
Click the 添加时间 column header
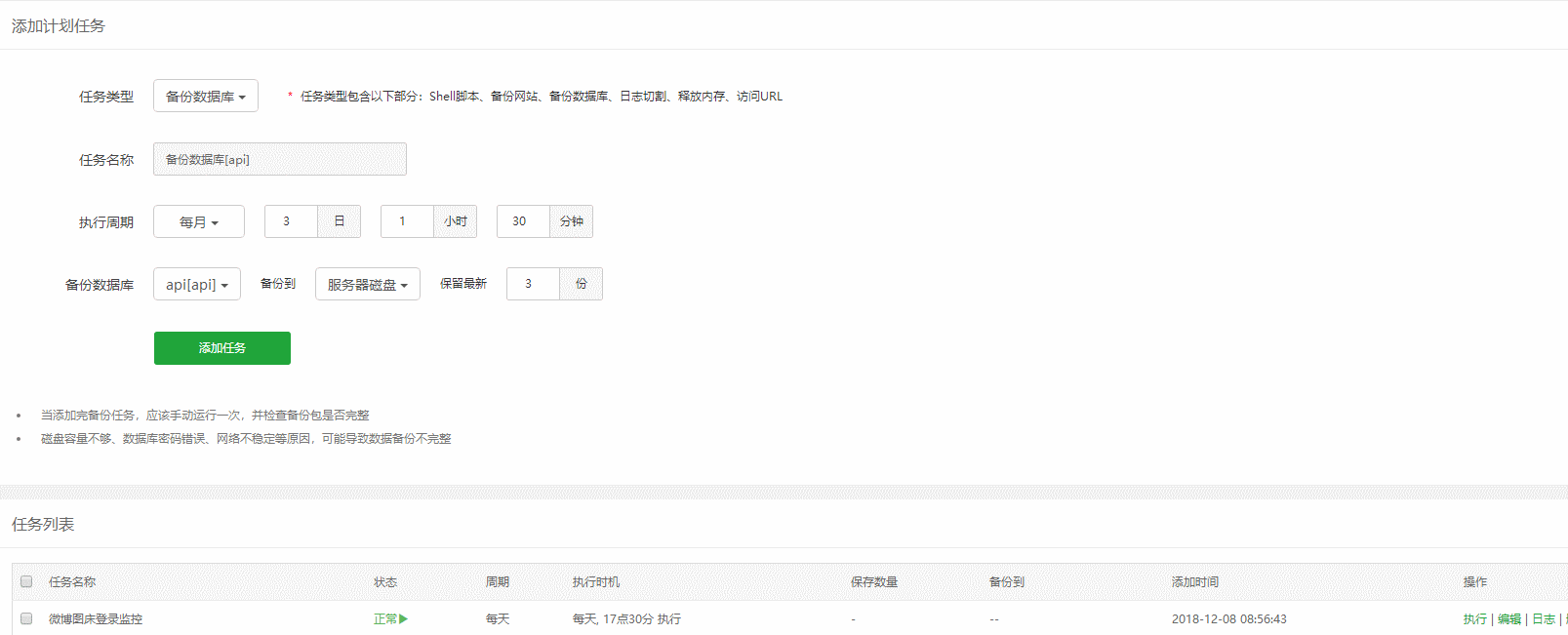point(1195,581)
